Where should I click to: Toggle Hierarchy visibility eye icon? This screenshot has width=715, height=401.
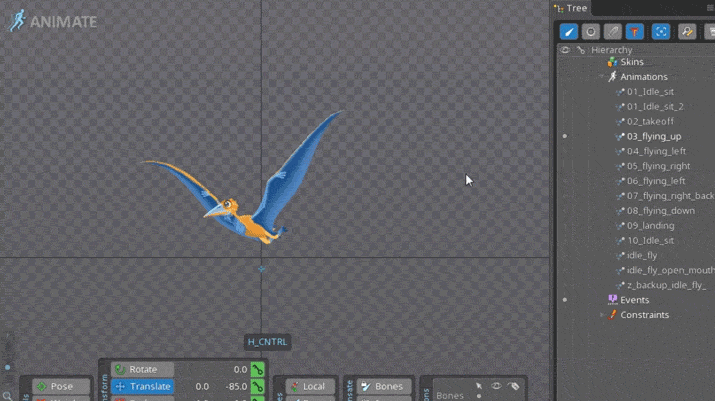(x=565, y=50)
